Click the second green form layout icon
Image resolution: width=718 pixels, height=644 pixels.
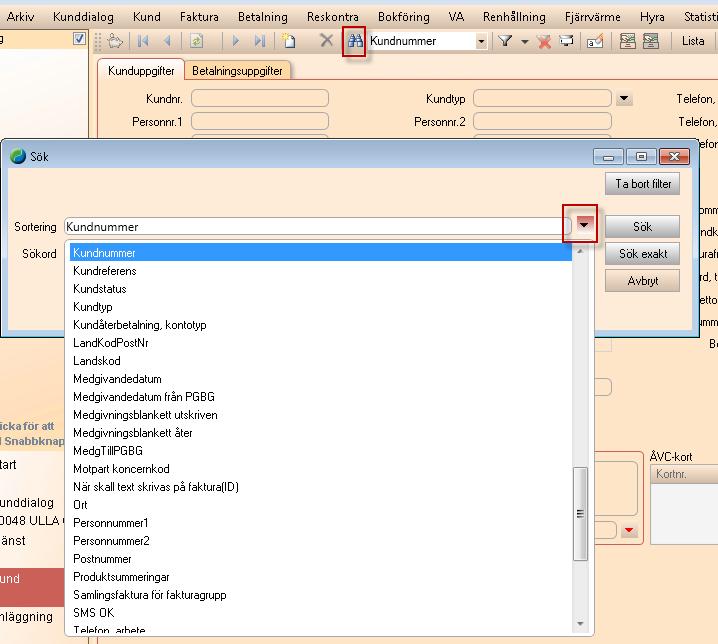coord(651,41)
